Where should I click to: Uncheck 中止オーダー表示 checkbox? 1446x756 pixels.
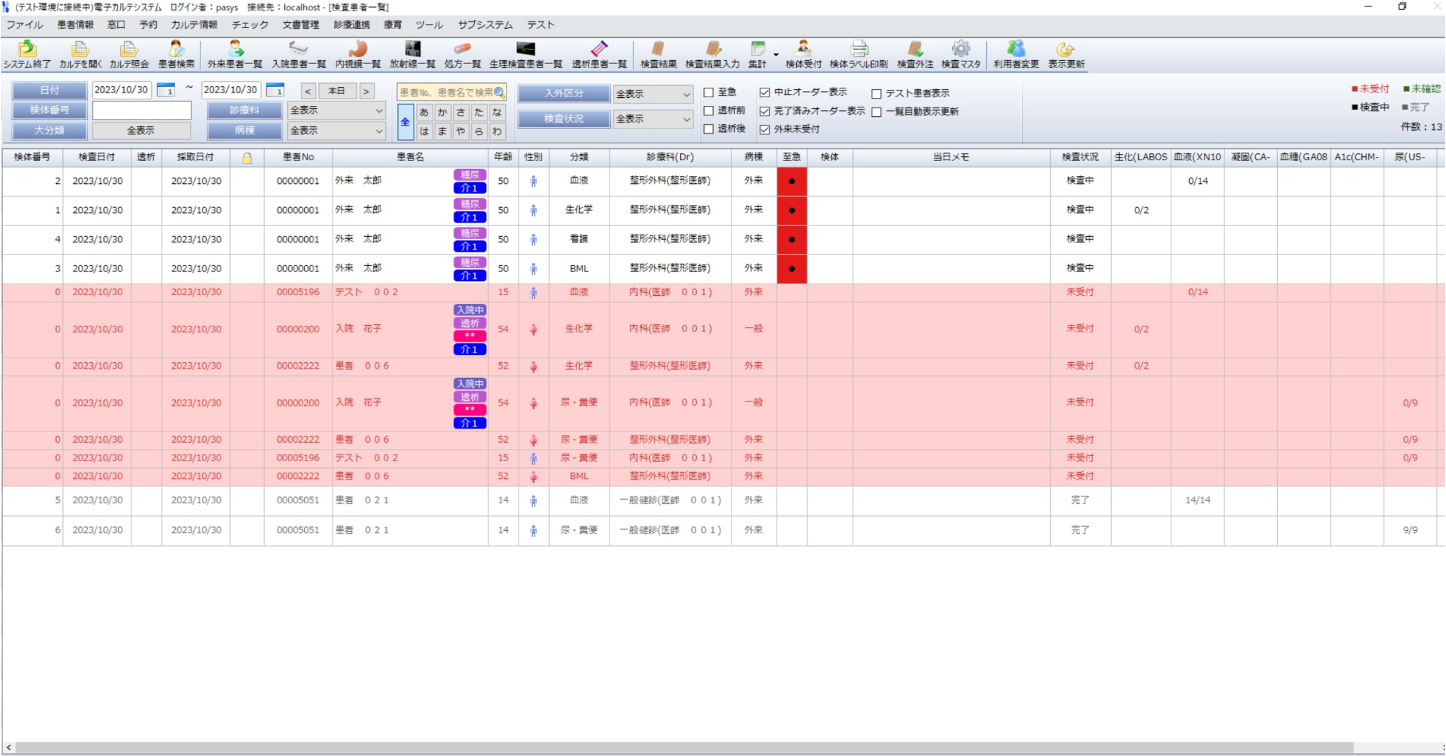pyautogui.click(x=765, y=93)
